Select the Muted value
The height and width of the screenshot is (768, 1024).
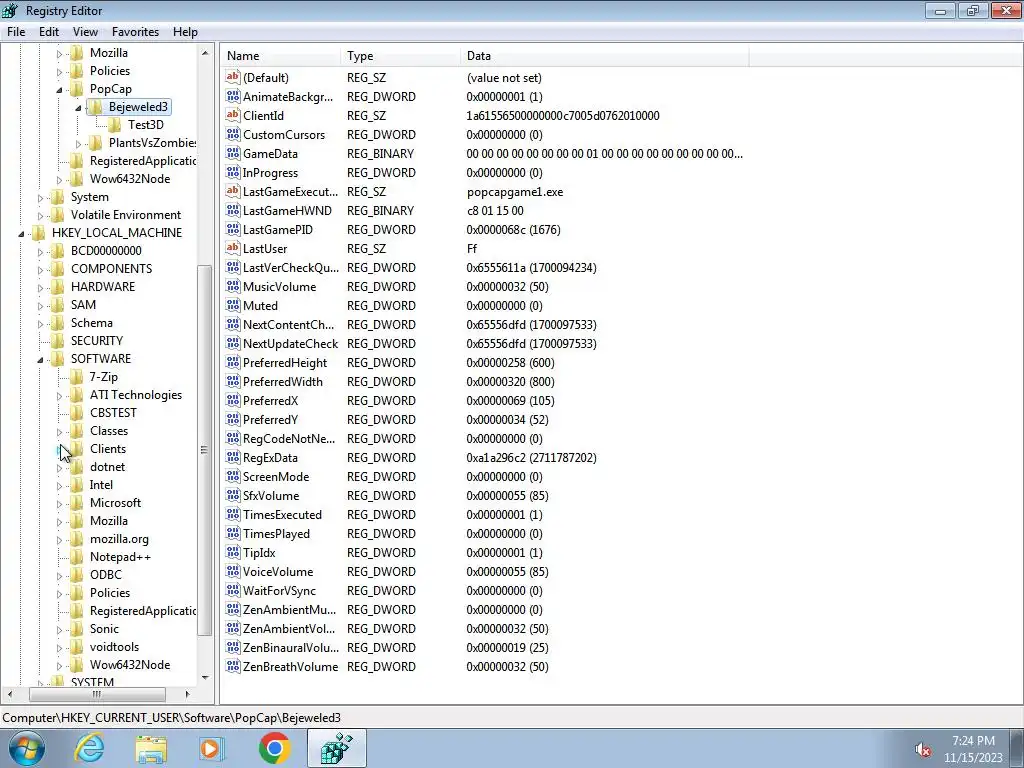click(x=260, y=306)
